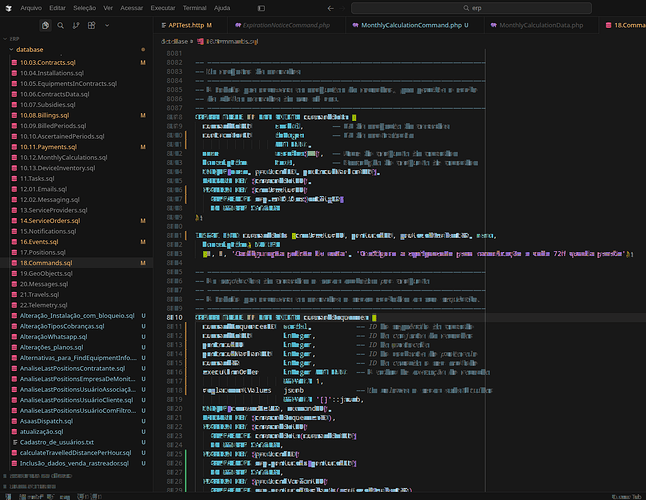This screenshot has height=500, width=646.
Task: Open 21.Travels.sql file
Action: [x=40, y=294]
